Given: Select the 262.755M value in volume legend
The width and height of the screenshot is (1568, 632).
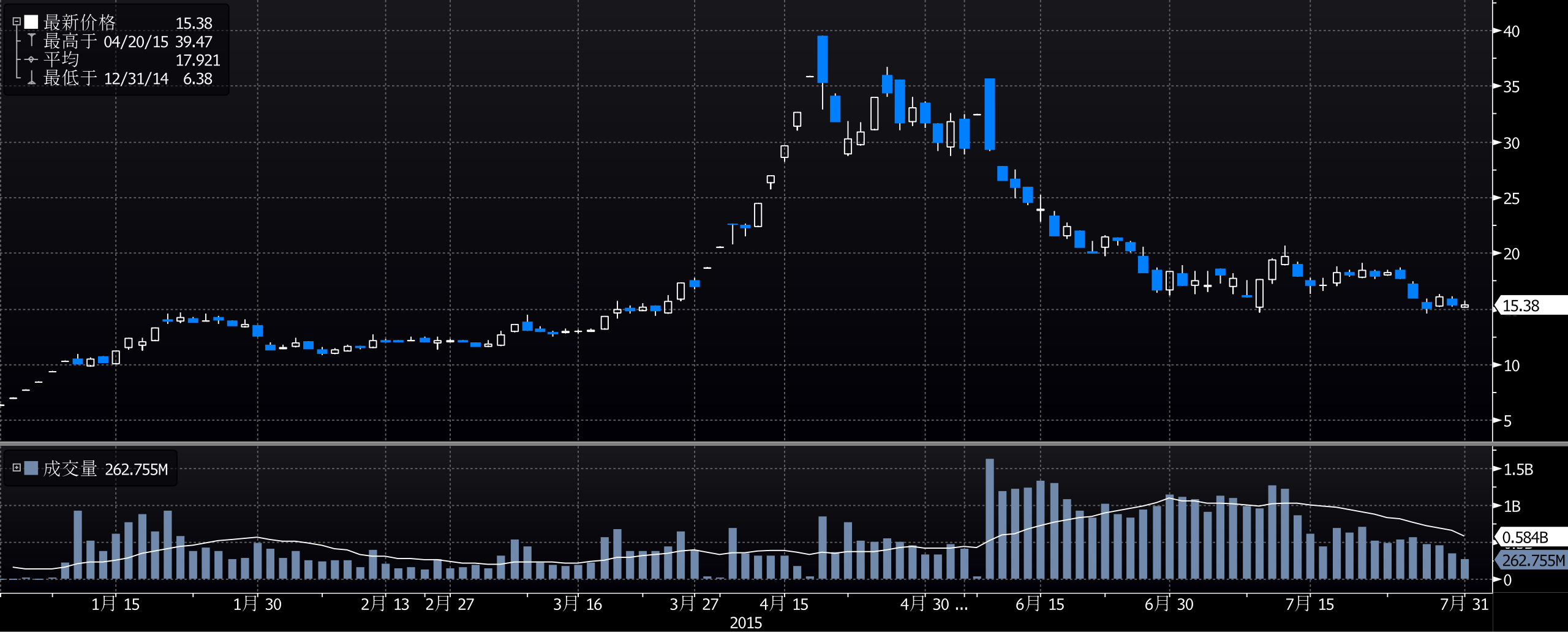Looking at the screenshot, I should point(136,469).
